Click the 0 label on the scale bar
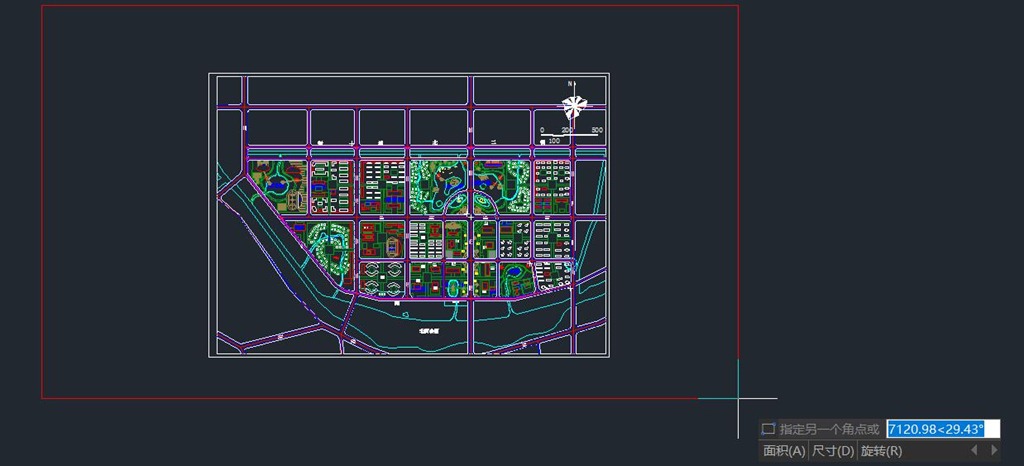The width and height of the screenshot is (1024, 466). pos(541,130)
